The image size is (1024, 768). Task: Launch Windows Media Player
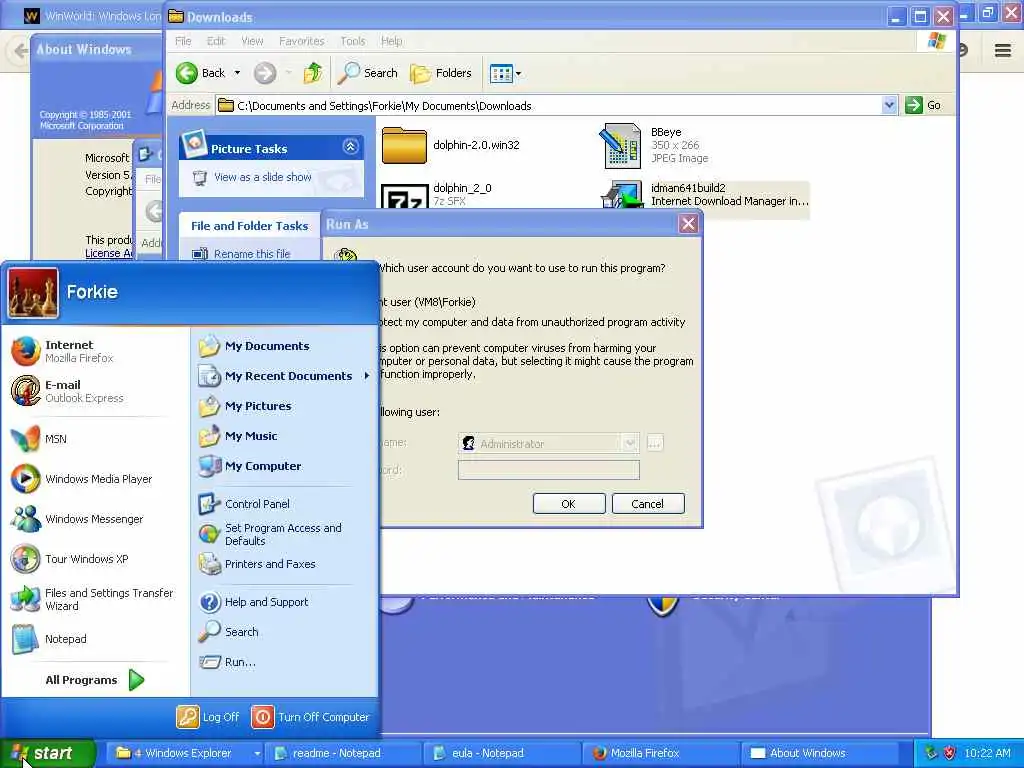(x=82, y=479)
